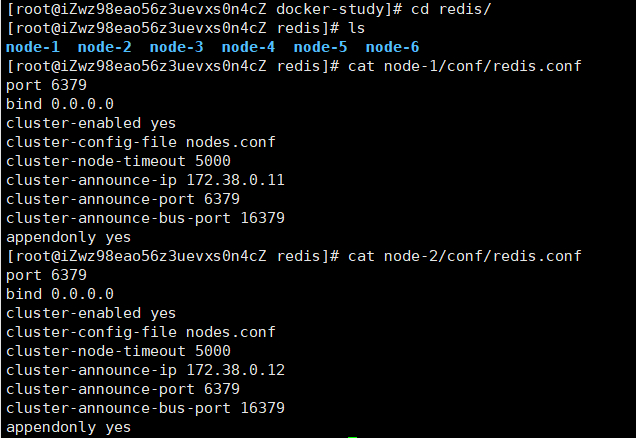The image size is (636, 438).
Task: Select the node-2 directory name
Action: pos(105,47)
